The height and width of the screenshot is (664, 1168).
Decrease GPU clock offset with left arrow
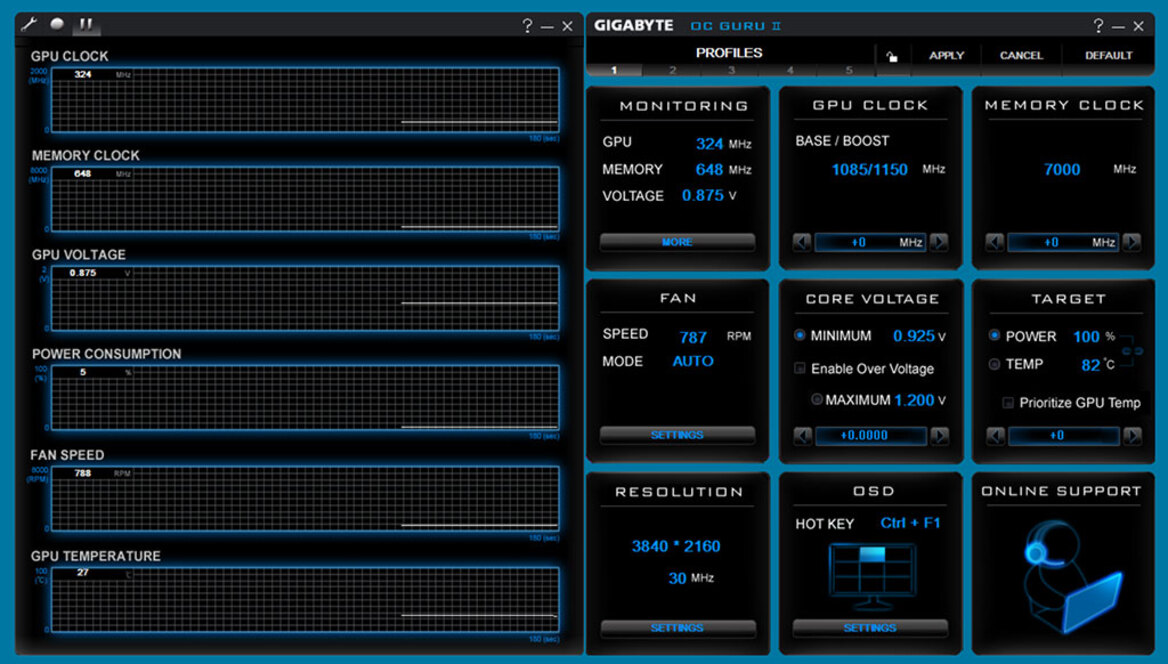802,242
